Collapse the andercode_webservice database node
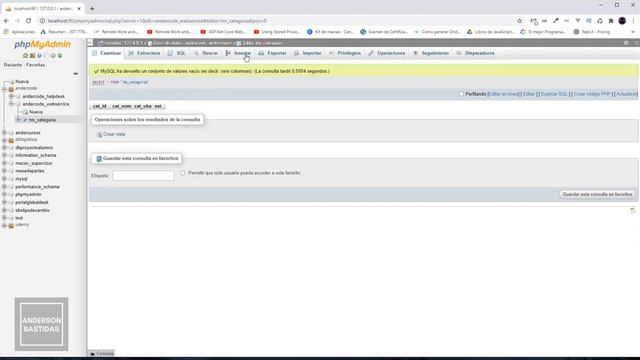Screen dimensions: 640x360 click(x=11, y=104)
